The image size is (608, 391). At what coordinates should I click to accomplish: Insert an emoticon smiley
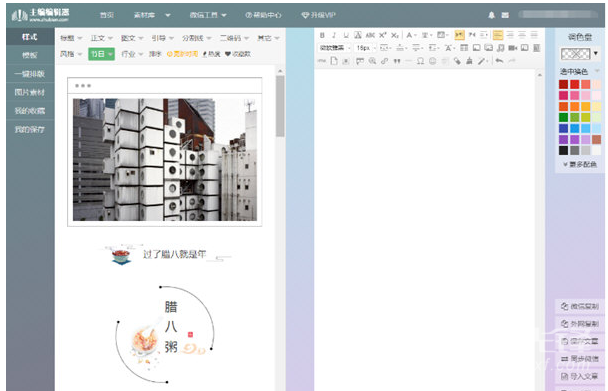point(433,61)
